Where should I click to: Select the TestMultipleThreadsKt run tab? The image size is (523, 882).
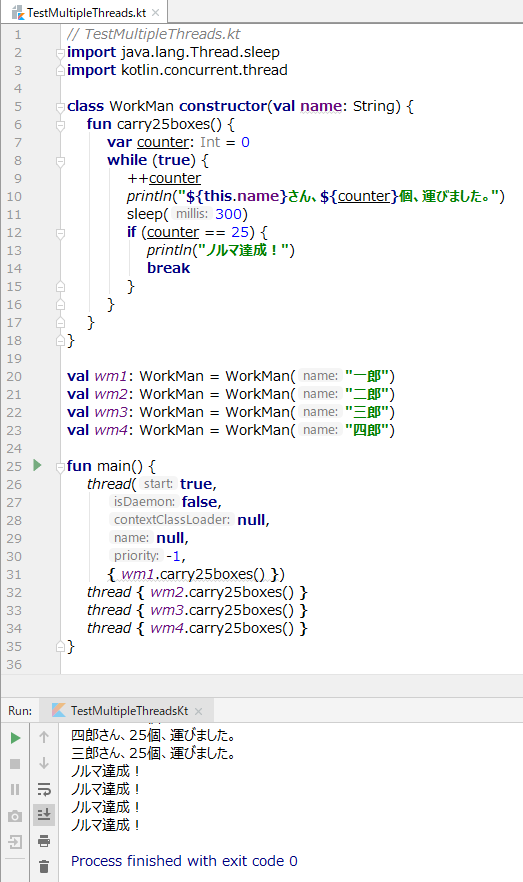click(129, 710)
